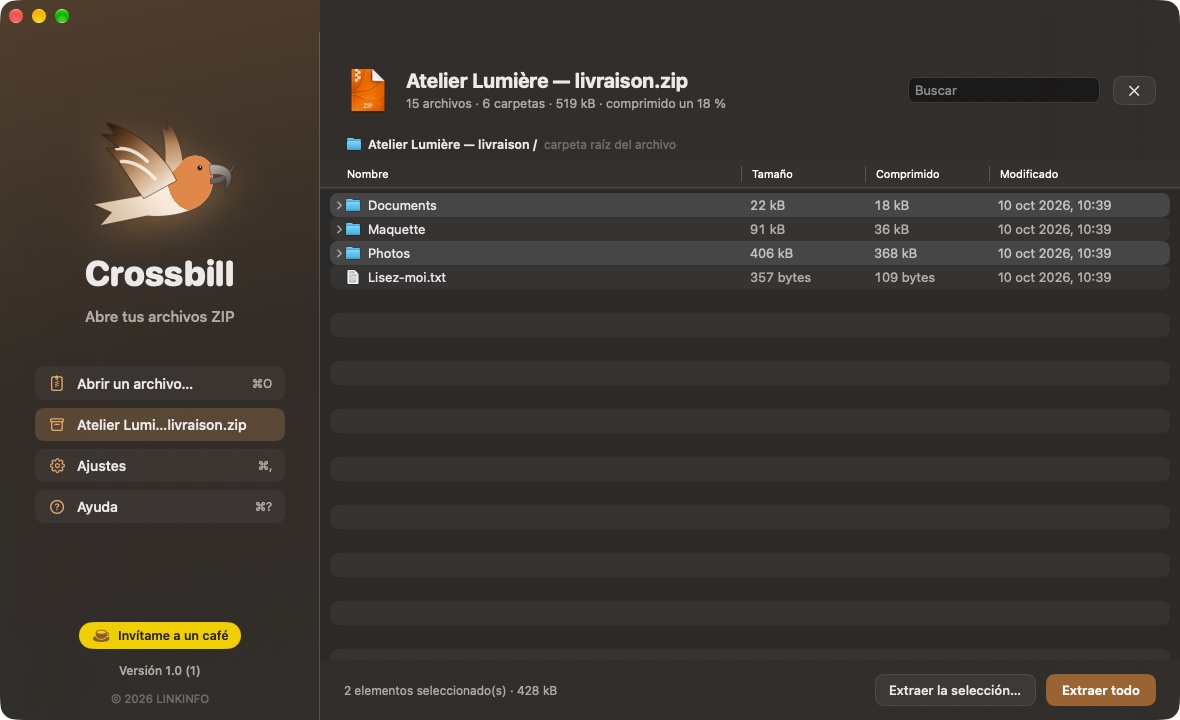Sort by the Nombre column header
Viewport: 1180px width, 720px height.
pos(367,174)
